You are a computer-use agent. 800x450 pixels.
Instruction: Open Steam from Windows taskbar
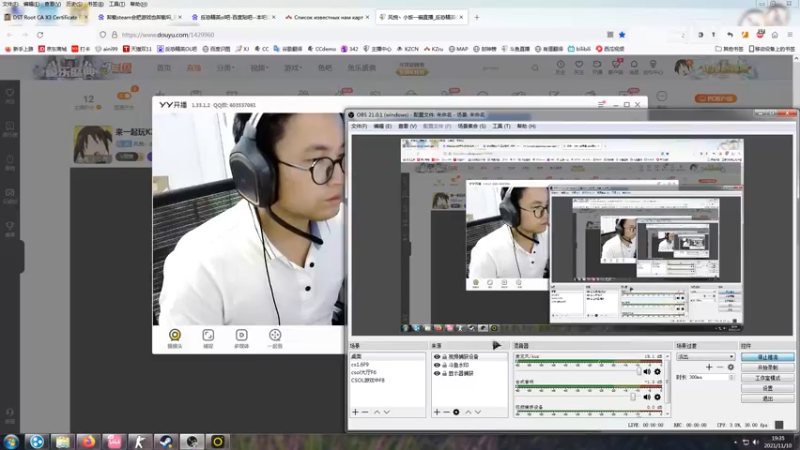click(x=165, y=441)
